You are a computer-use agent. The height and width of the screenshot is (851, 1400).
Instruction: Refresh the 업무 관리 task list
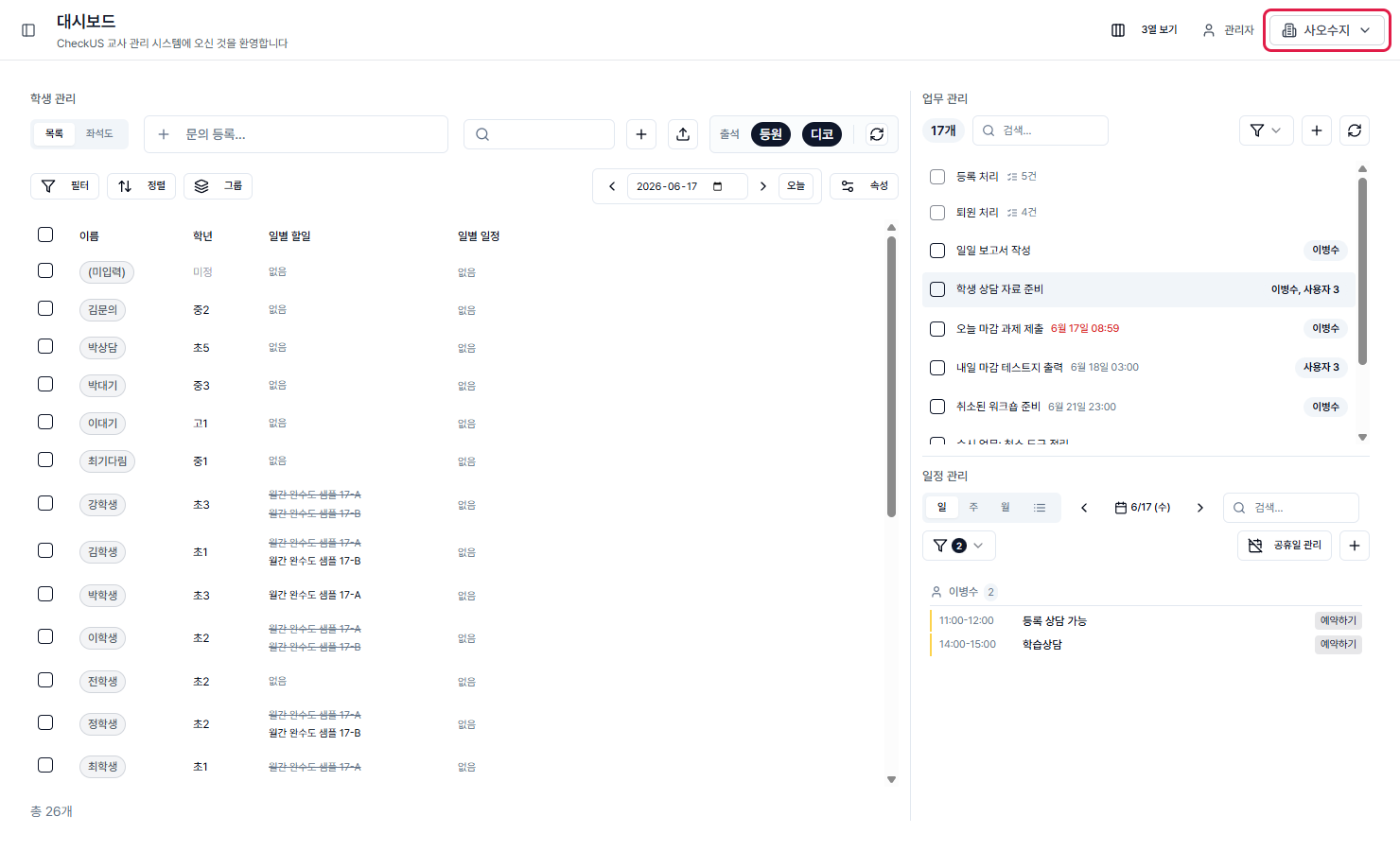pyautogui.click(x=1355, y=130)
